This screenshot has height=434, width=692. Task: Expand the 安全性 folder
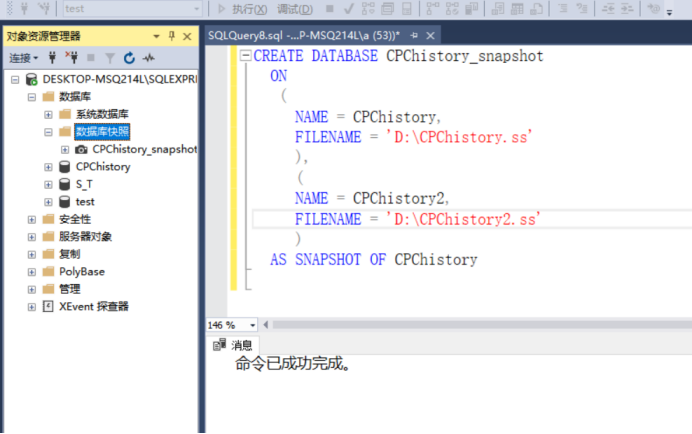click(x=31, y=219)
